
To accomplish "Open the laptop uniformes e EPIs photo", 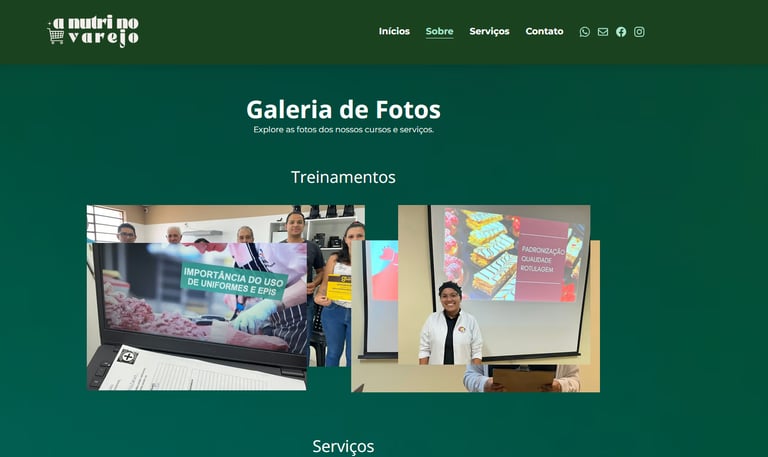I will click(197, 316).
